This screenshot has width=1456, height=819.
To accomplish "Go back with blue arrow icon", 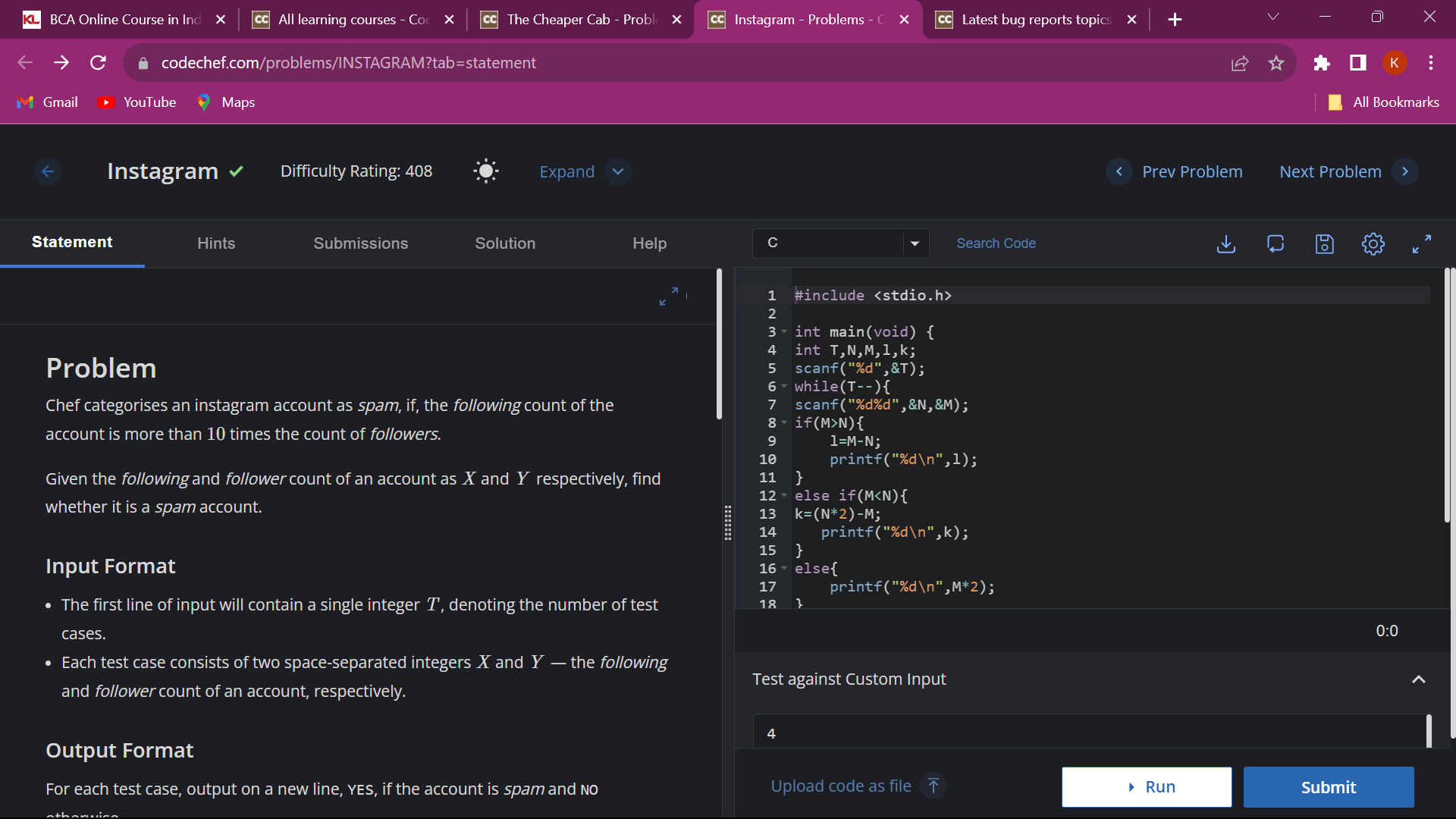I will click(48, 171).
